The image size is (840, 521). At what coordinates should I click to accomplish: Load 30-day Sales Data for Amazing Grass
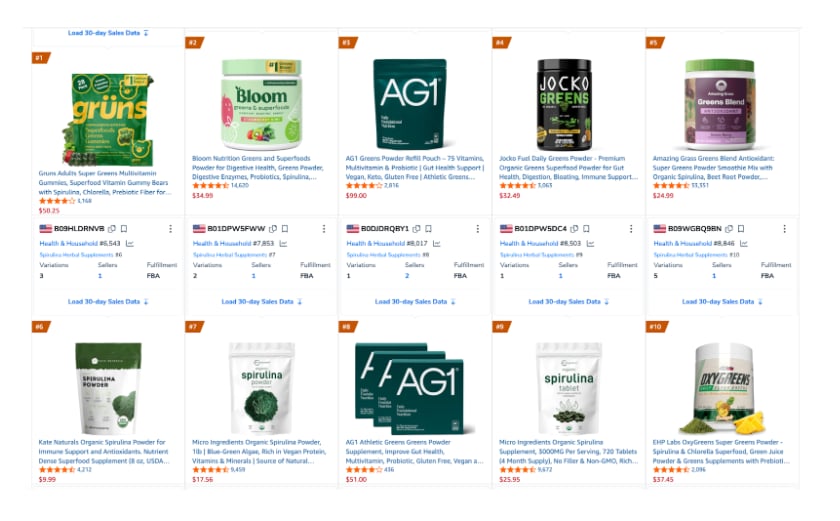722,301
